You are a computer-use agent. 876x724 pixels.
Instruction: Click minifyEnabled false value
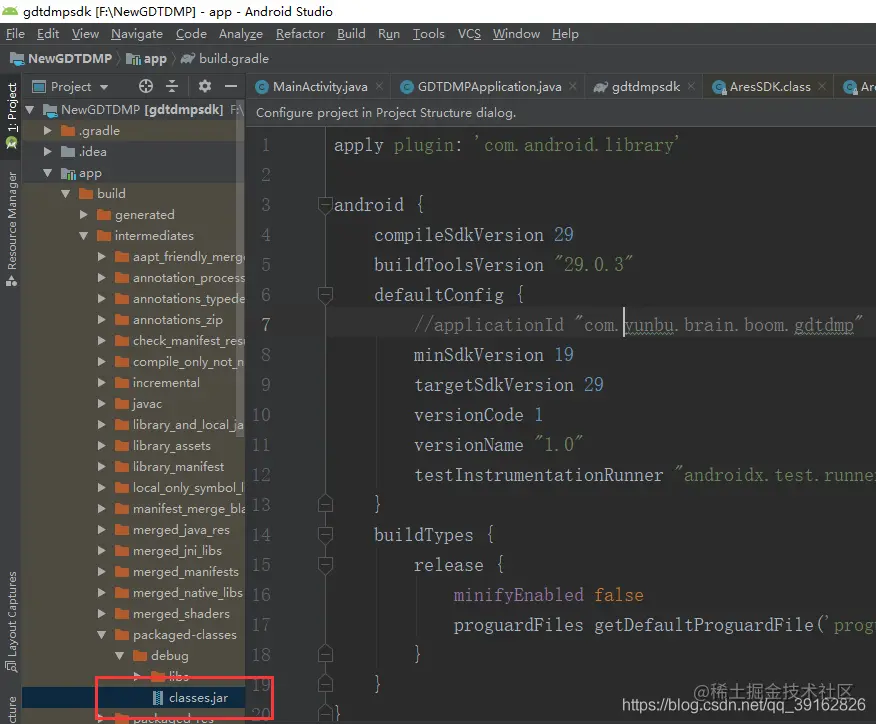618,595
